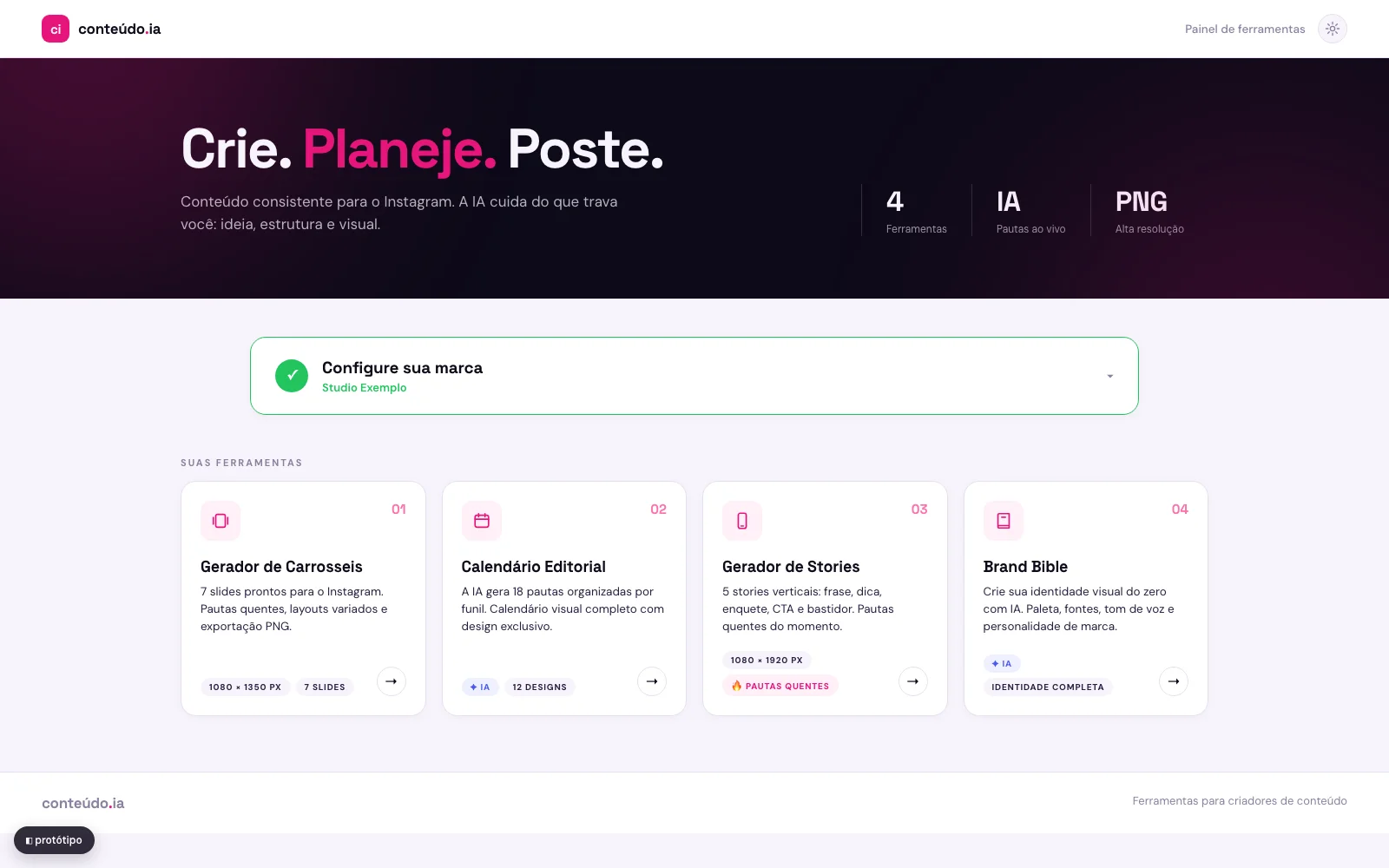Click the hero stat 'IA Pautas ao vivo'
This screenshot has height=868, width=1389.
[x=1030, y=211]
